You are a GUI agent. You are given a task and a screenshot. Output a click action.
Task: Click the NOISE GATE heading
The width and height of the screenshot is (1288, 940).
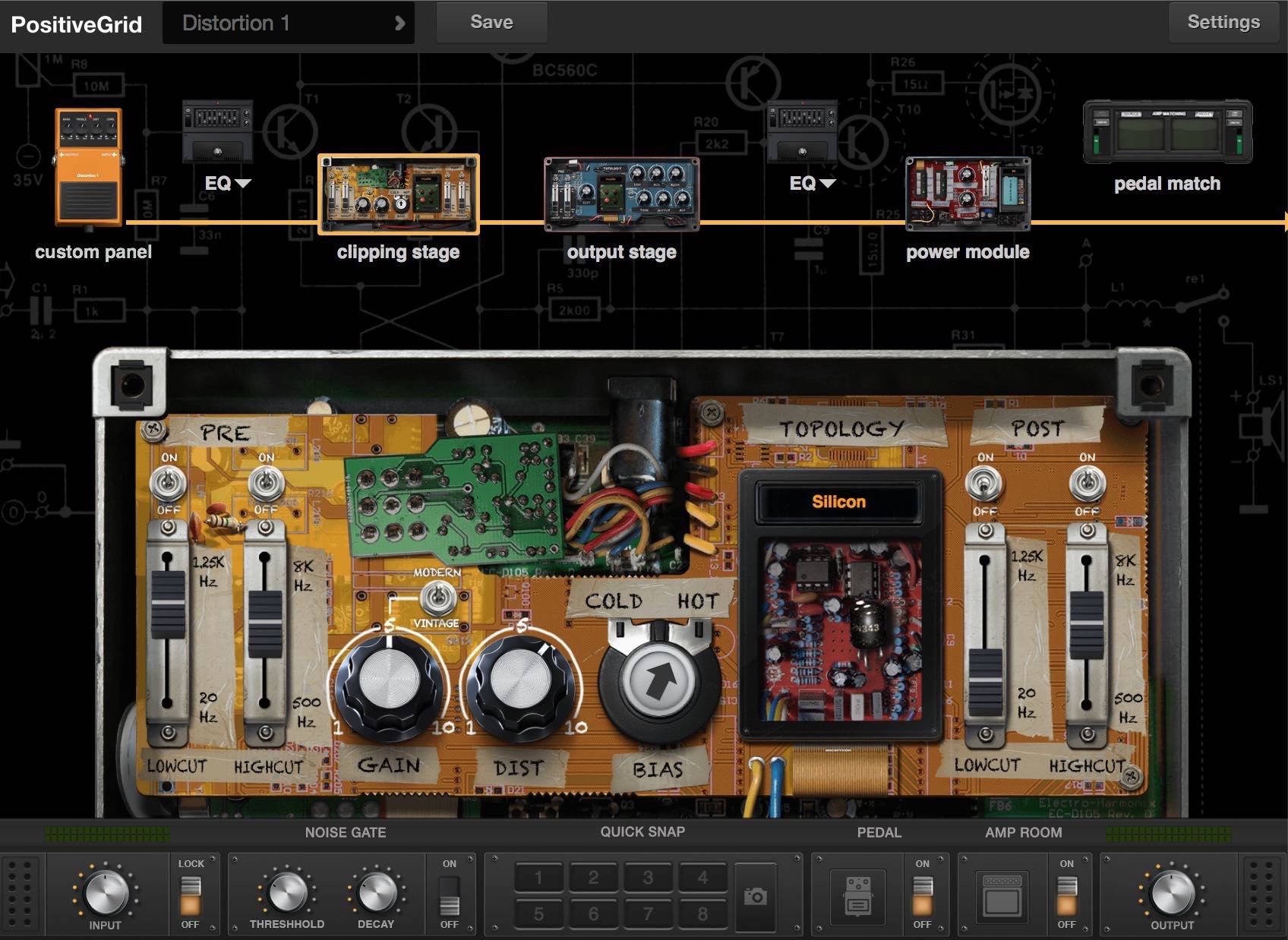click(346, 832)
